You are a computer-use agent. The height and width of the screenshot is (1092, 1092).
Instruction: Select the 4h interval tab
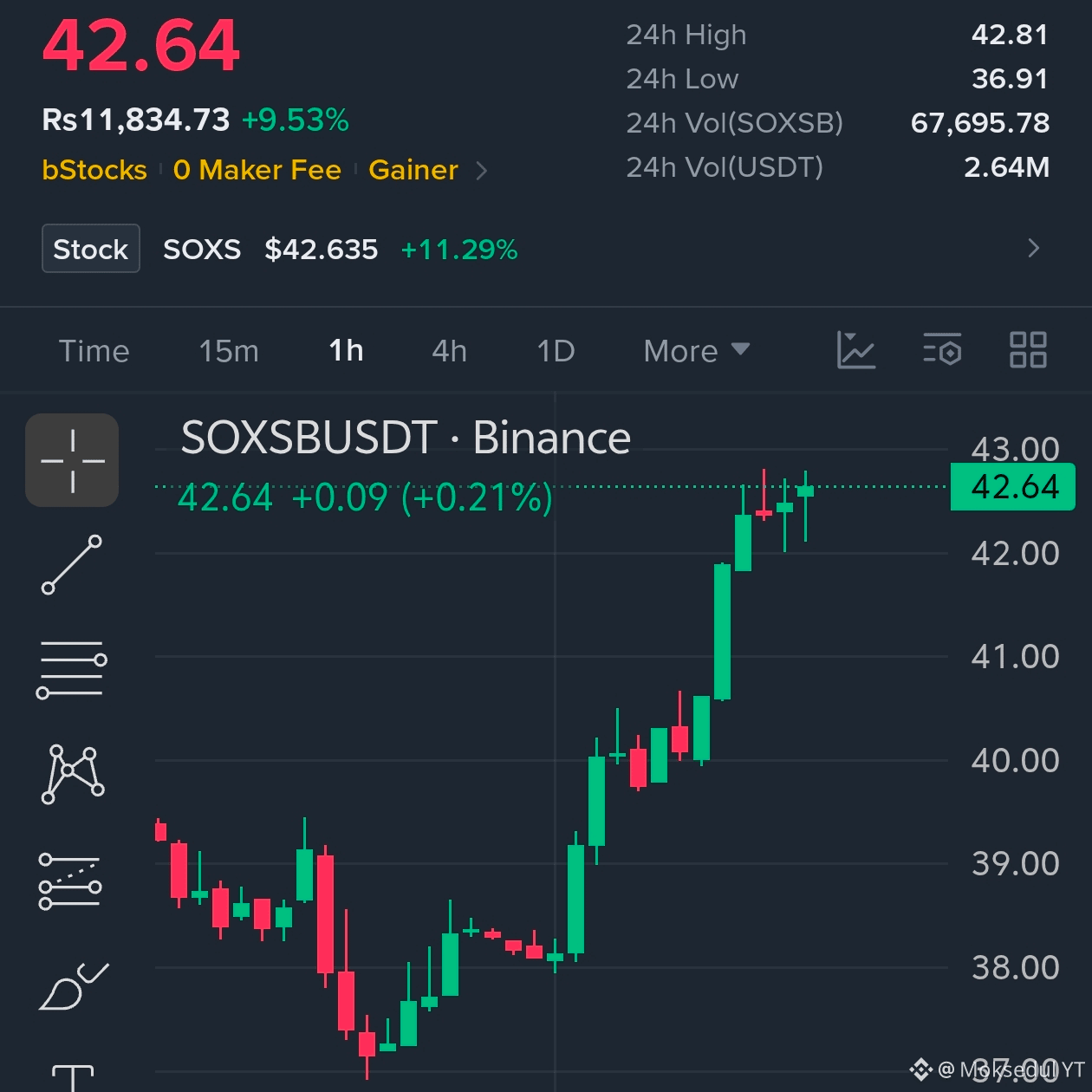449,351
